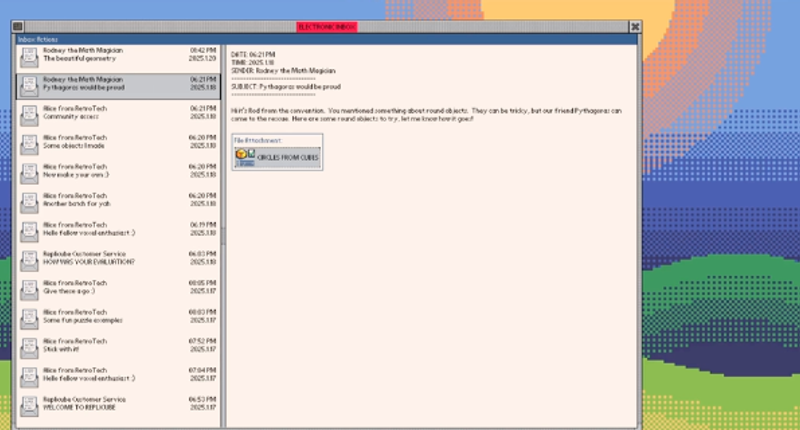
Task: Select "Hello fellow voxel enthusiast" subject from 06:19 PM
Action: click(89, 233)
